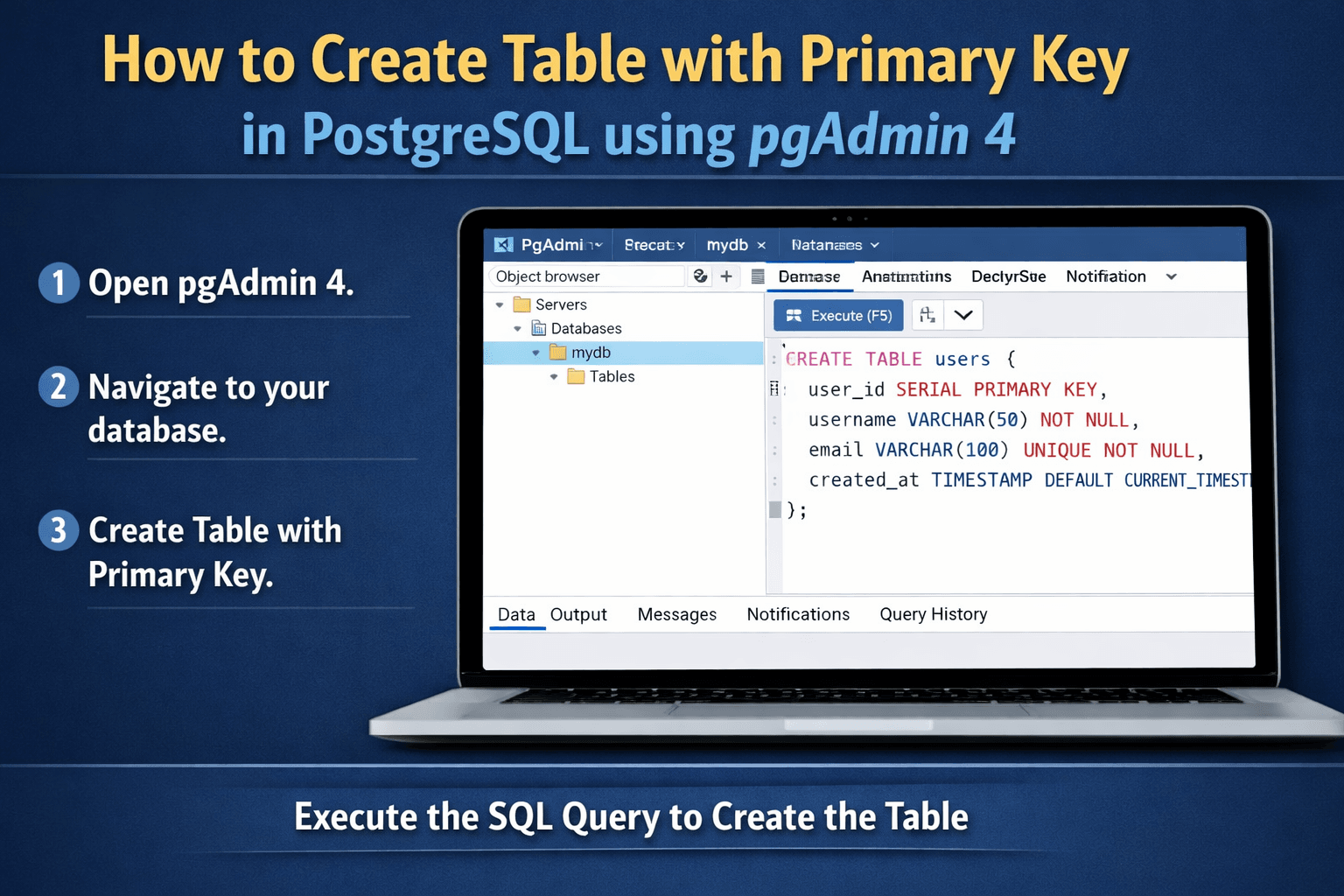1344x896 pixels.
Task: Click the Execute (F5) button
Action: (837, 315)
